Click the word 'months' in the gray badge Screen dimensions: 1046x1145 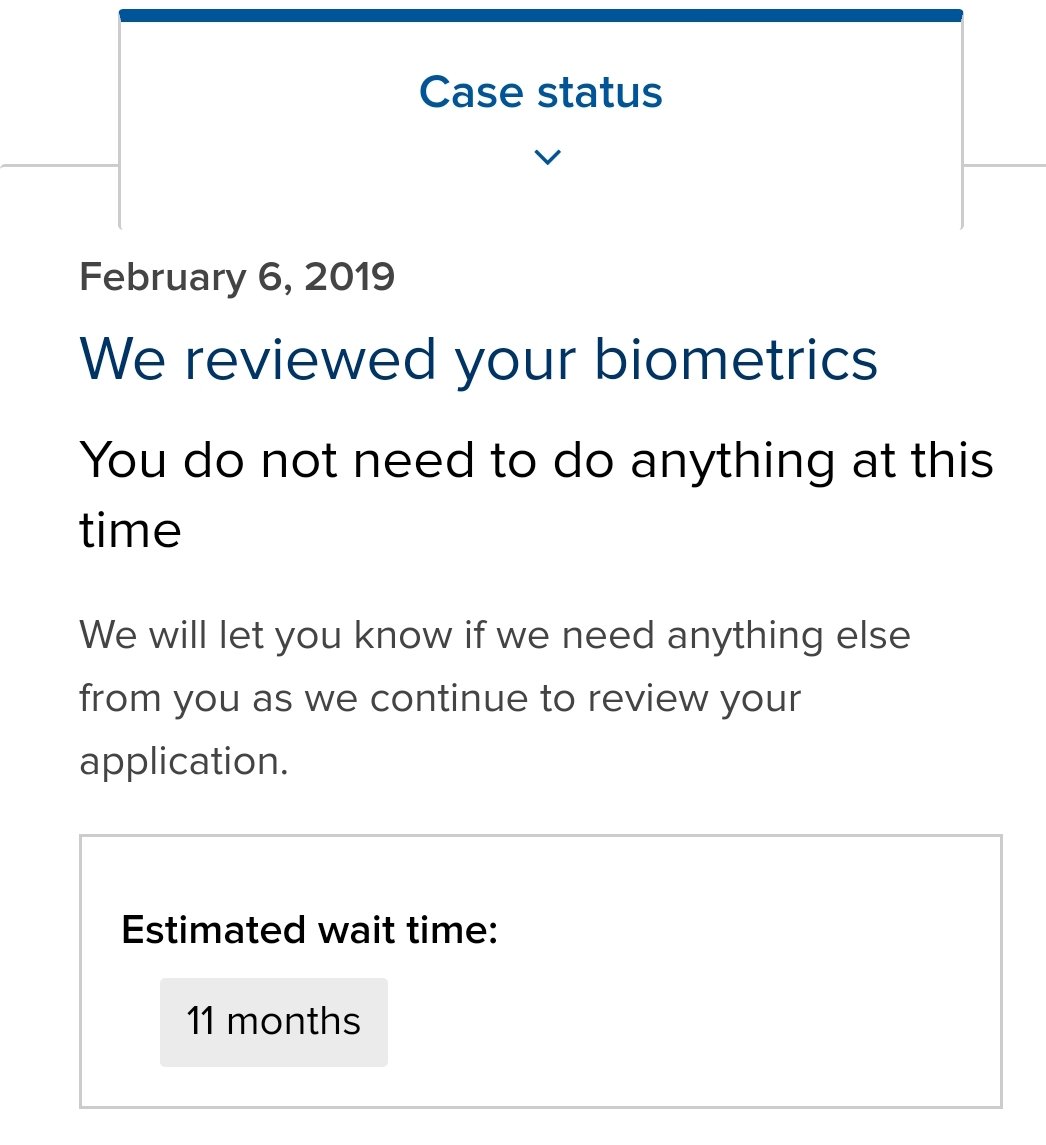[294, 1021]
